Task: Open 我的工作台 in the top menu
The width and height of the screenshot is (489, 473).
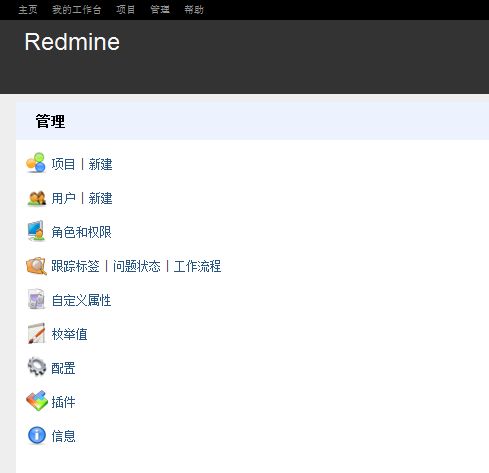Action: [x=77, y=10]
